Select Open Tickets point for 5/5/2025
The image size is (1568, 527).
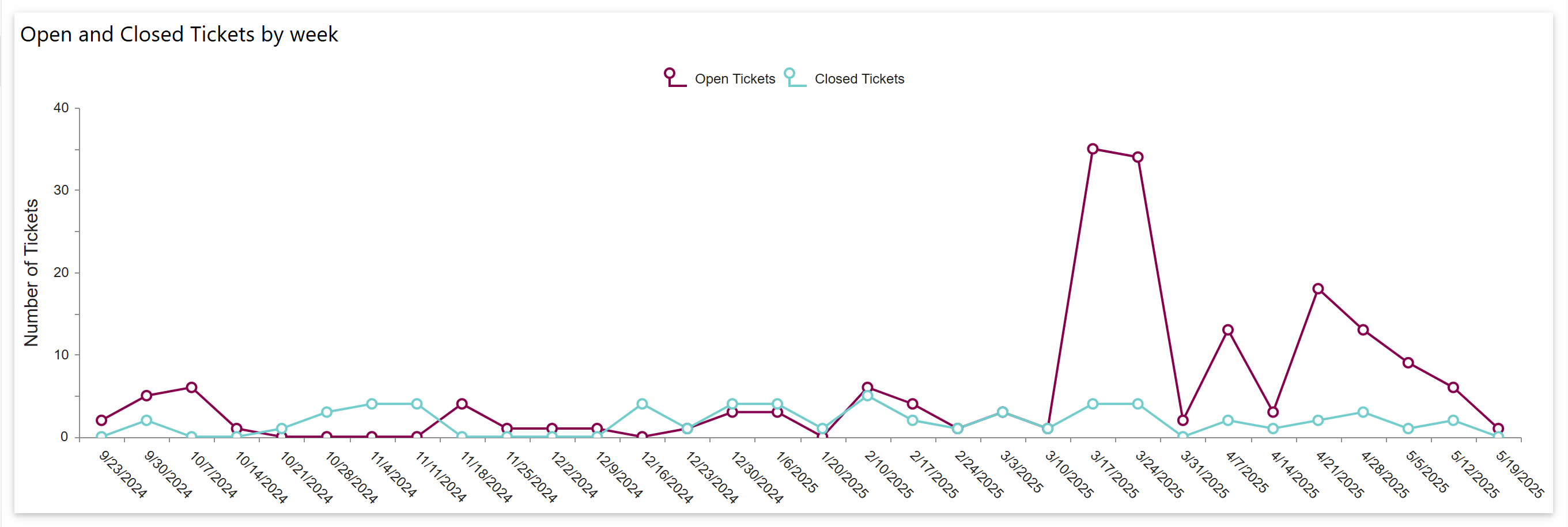coord(1408,363)
